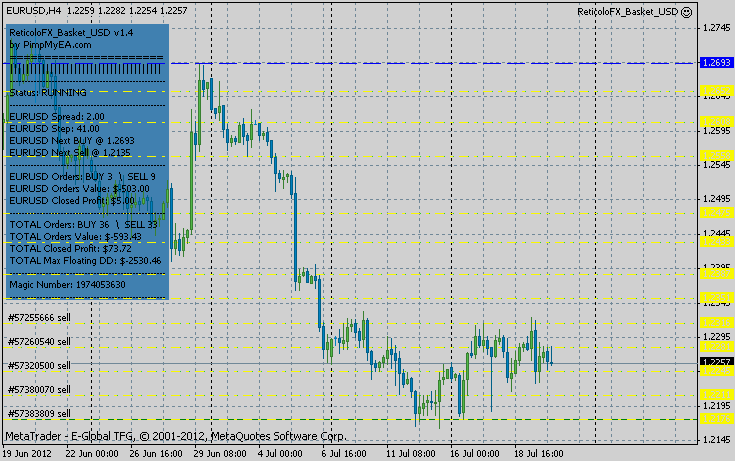Click the TOTAL Closed Profit: $73.72 line
This screenshot has width=735, height=461.
pyautogui.click(x=70, y=249)
